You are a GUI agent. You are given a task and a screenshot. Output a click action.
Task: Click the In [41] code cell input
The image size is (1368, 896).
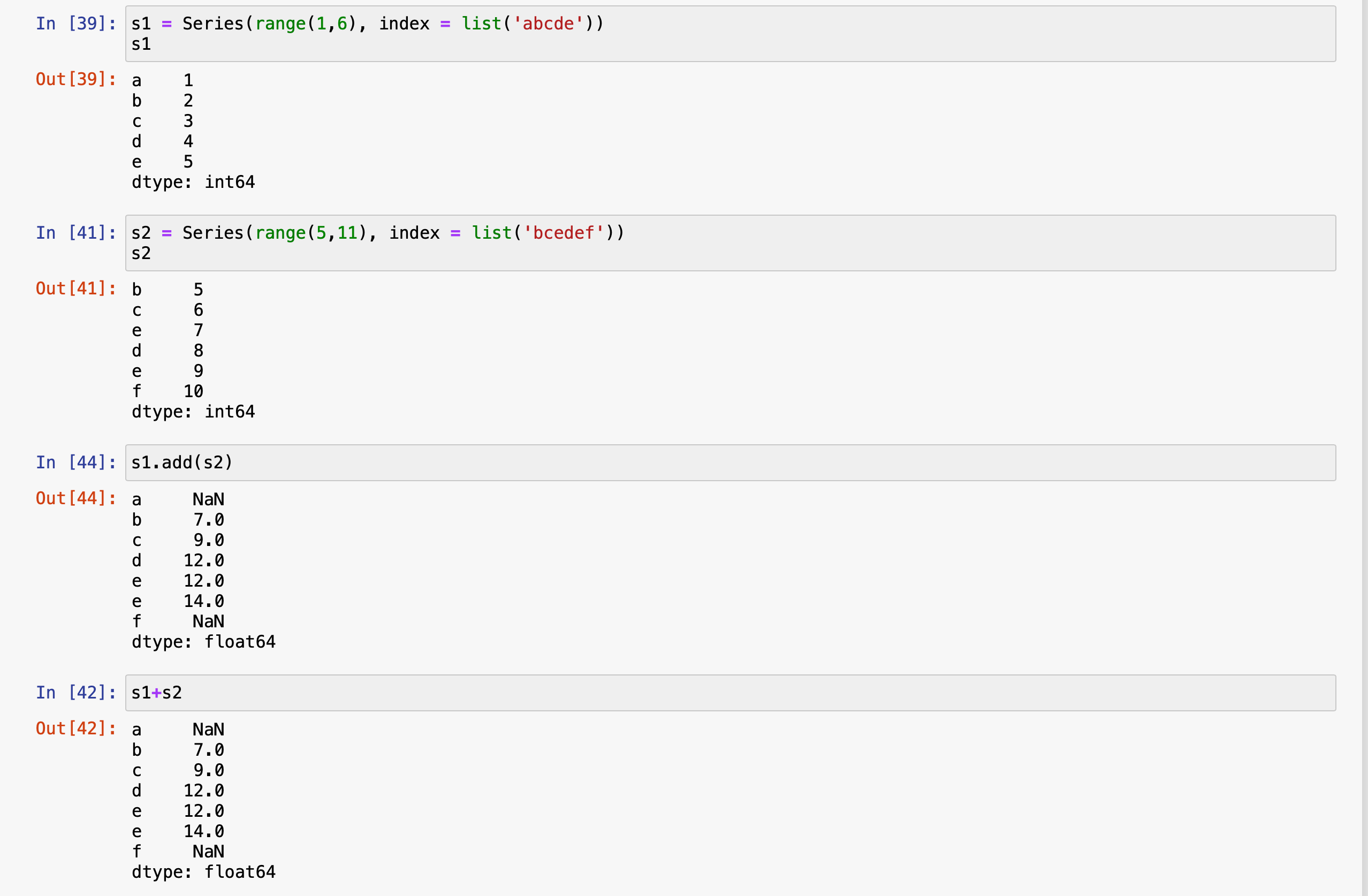click(730, 243)
